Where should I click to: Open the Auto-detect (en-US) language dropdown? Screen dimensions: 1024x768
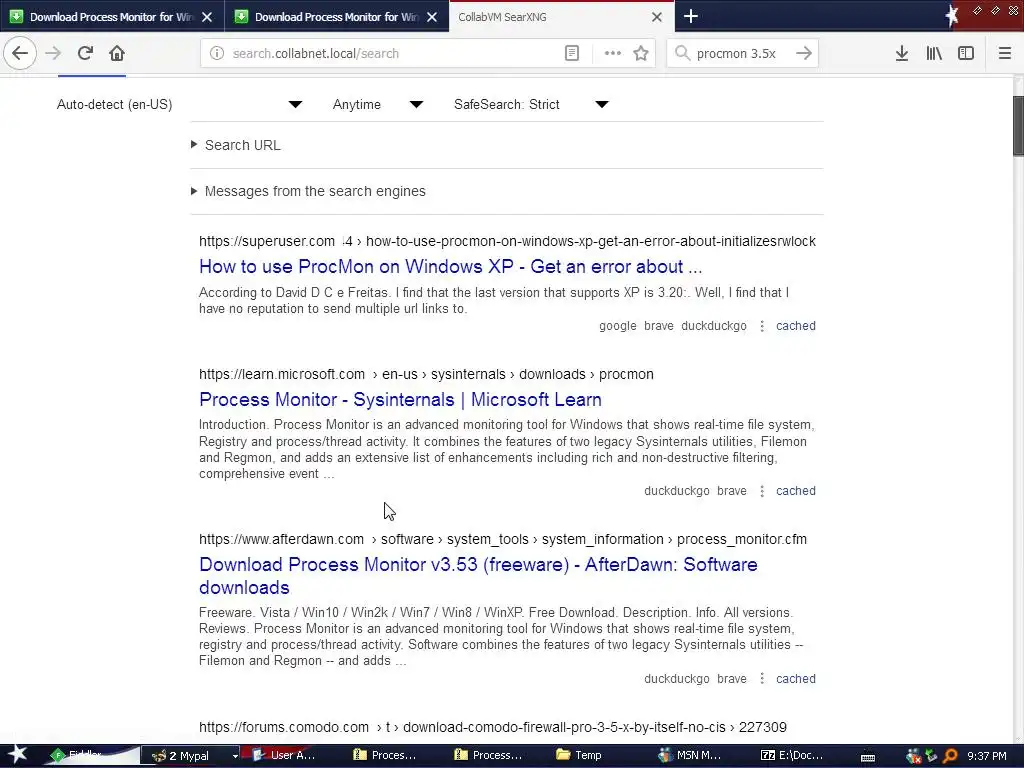pyautogui.click(x=179, y=104)
